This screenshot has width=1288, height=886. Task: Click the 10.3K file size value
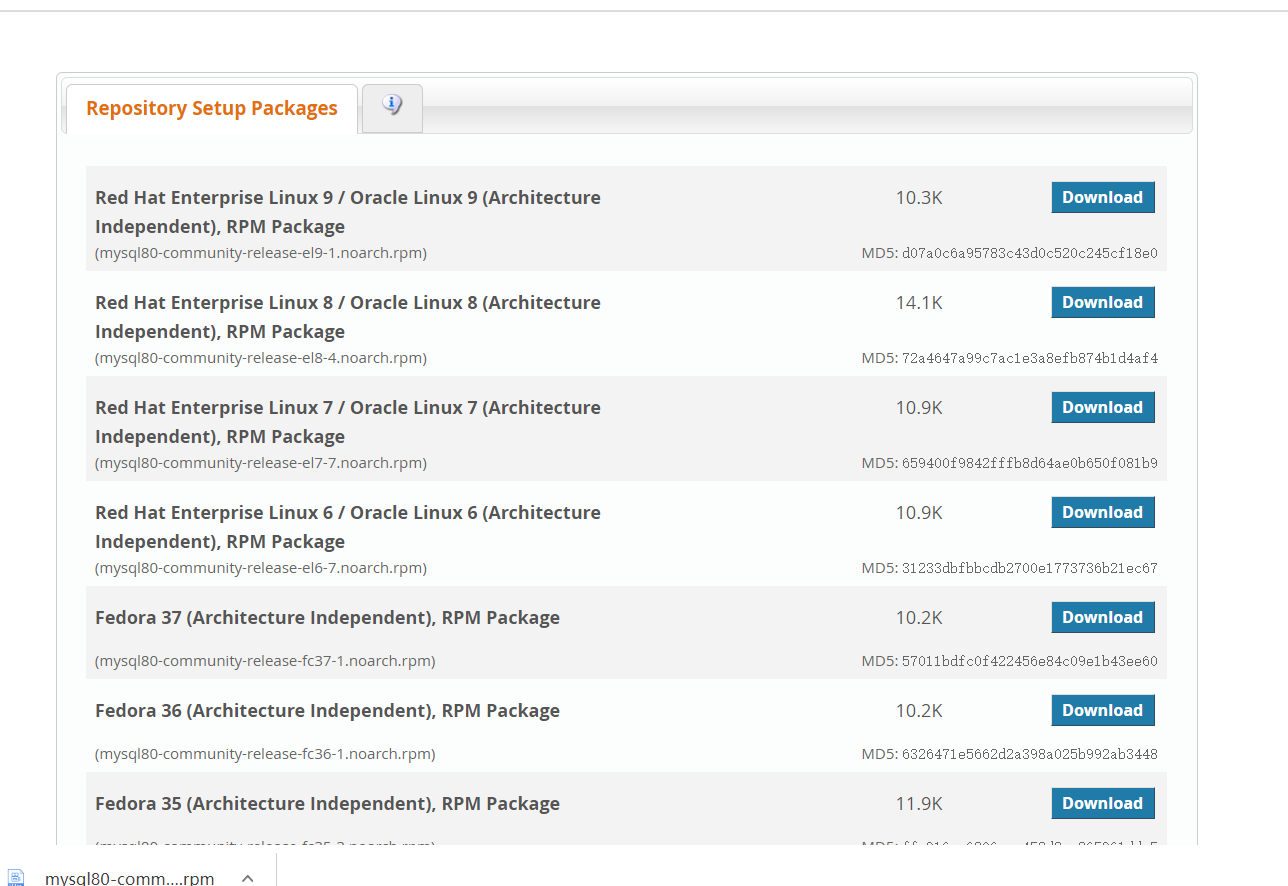[919, 198]
